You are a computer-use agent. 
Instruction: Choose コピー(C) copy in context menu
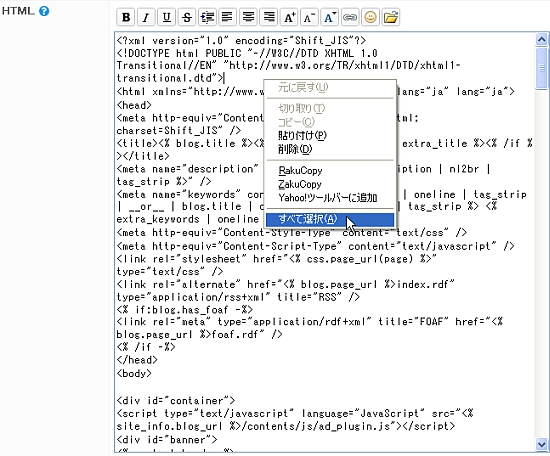pyautogui.click(x=330, y=122)
